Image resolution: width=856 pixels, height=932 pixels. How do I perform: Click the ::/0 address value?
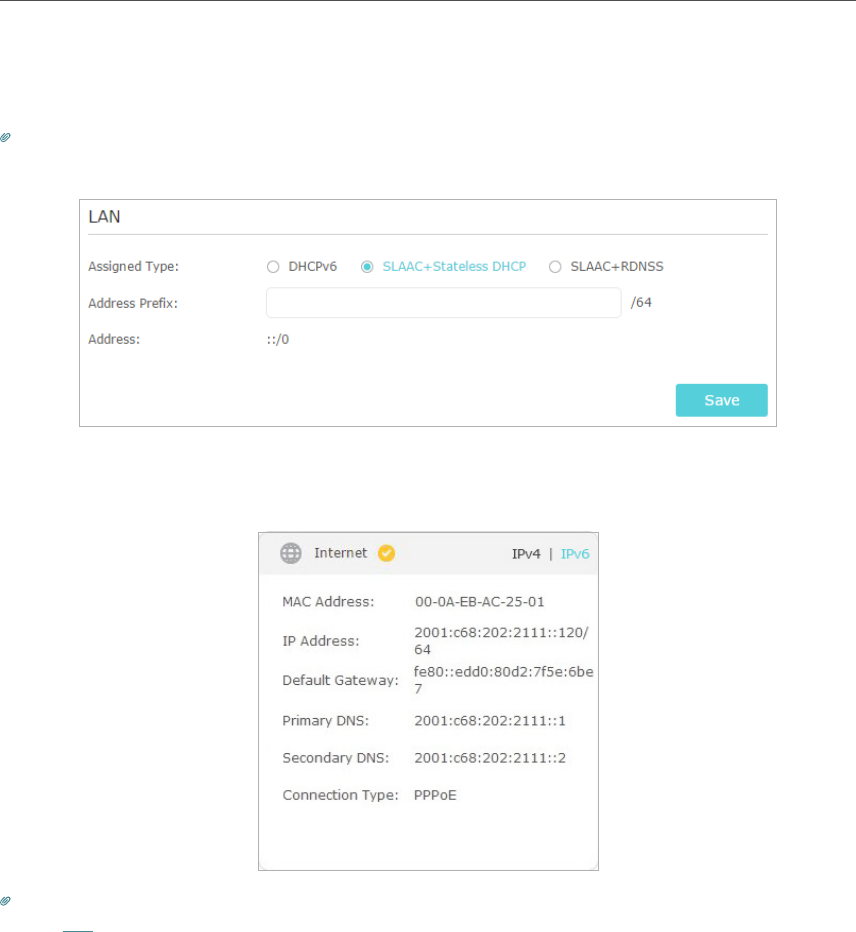tap(278, 339)
